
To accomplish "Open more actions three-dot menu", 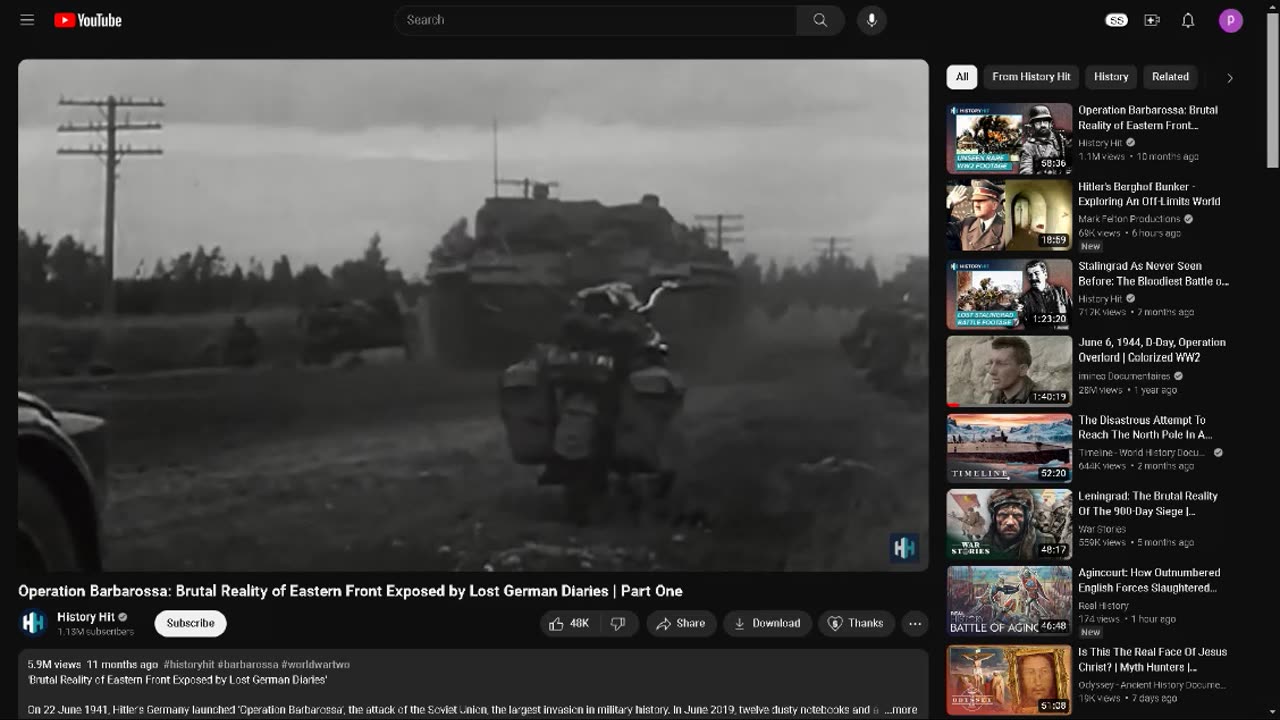I will coord(914,623).
